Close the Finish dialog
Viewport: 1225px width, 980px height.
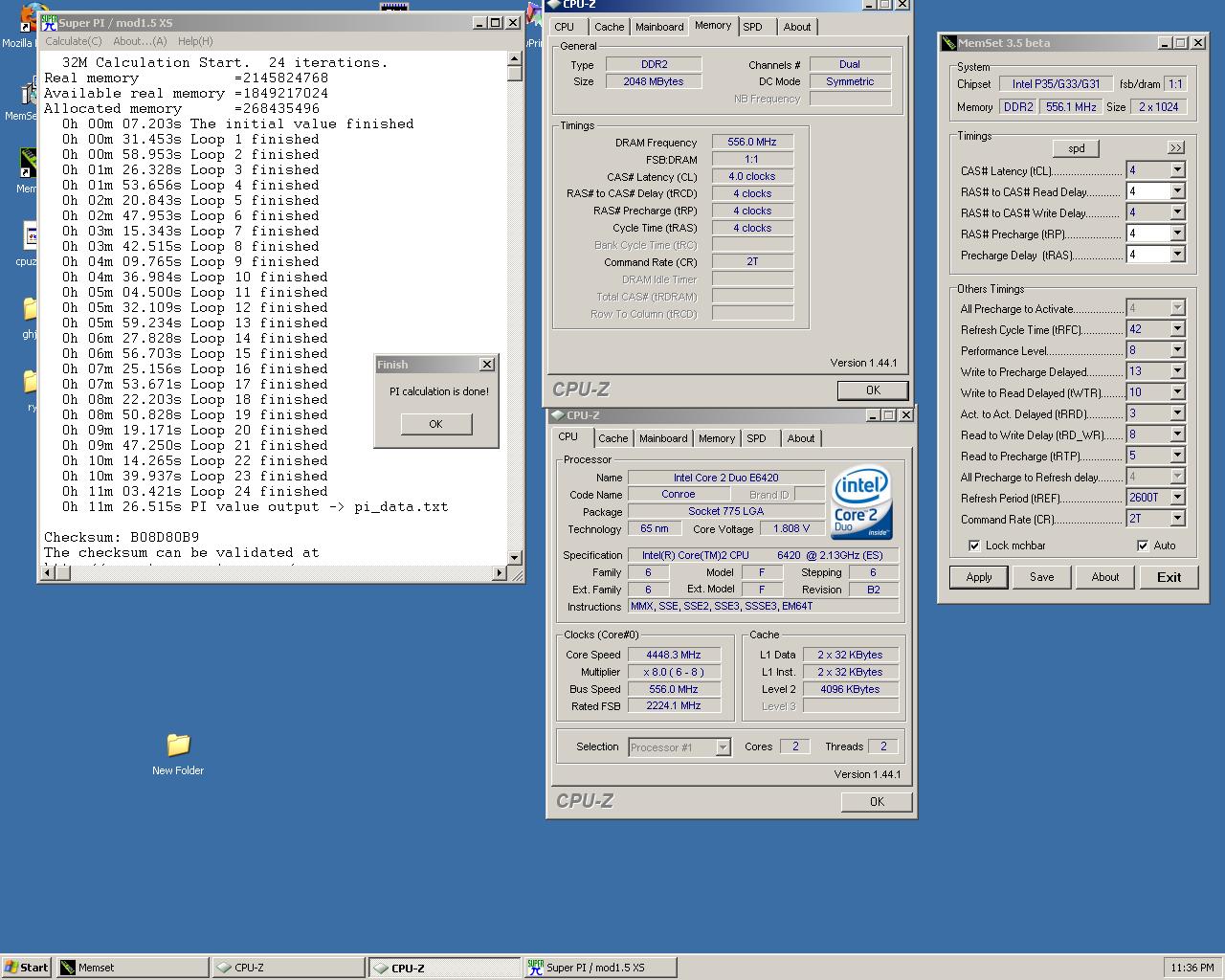(487, 365)
